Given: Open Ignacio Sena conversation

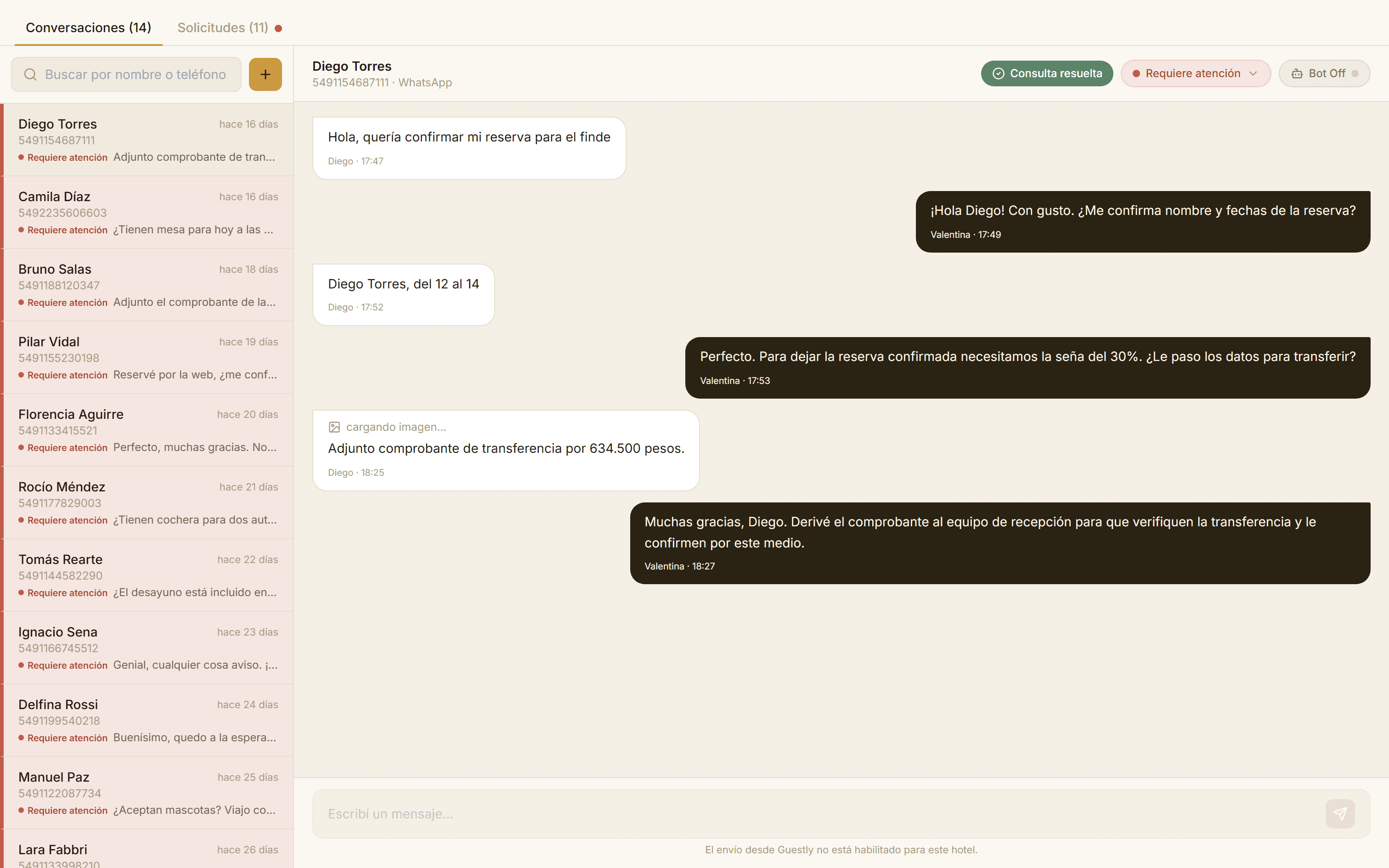Looking at the screenshot, I should point(147,648).
